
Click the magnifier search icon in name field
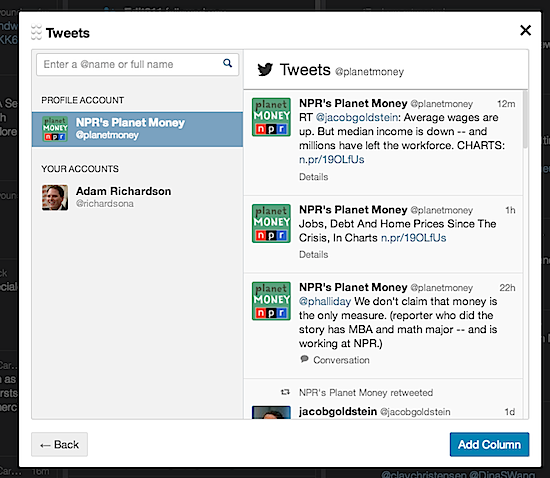pos(228,63)
